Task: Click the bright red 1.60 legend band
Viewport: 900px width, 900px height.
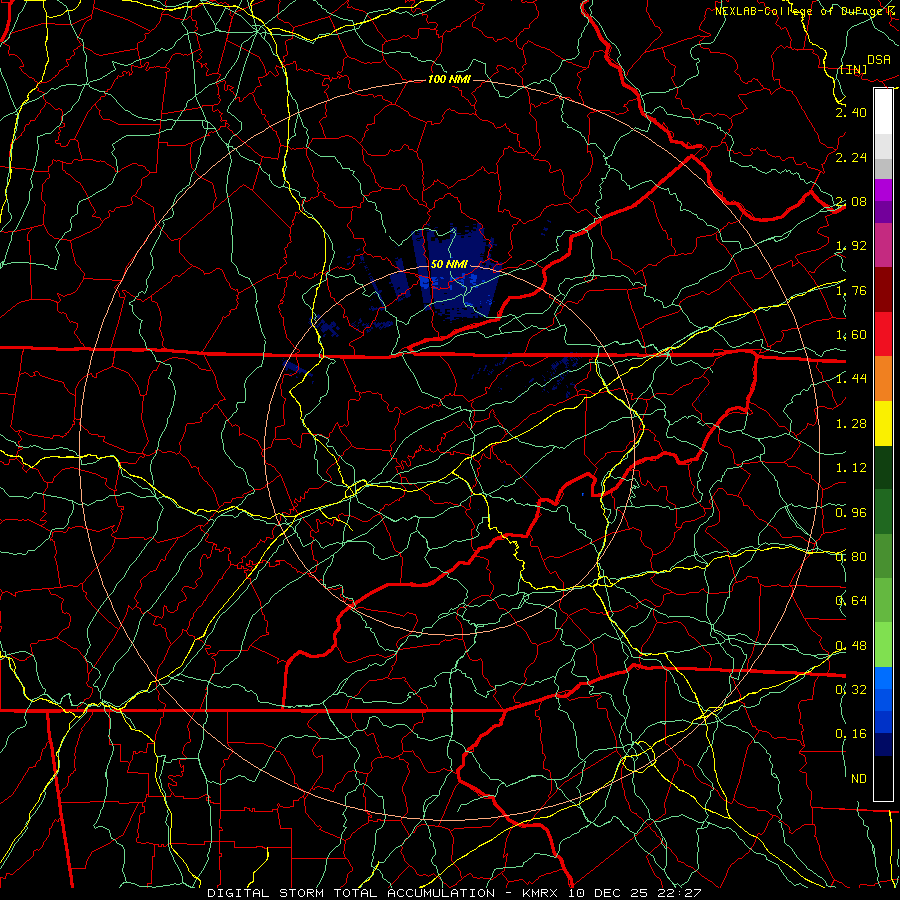Action: [x=883, y=334]
